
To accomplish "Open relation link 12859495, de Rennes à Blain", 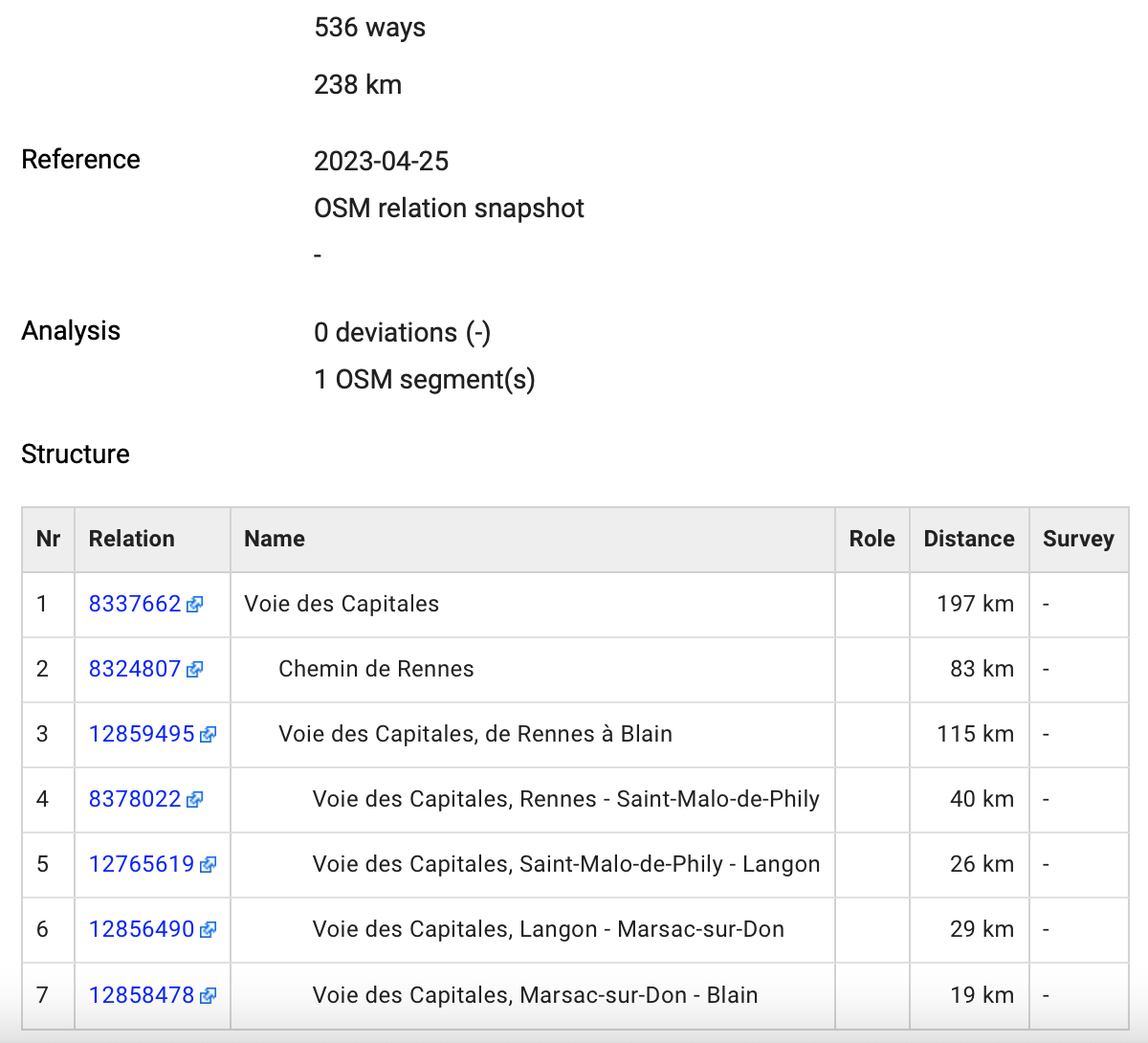I will 142,734.
